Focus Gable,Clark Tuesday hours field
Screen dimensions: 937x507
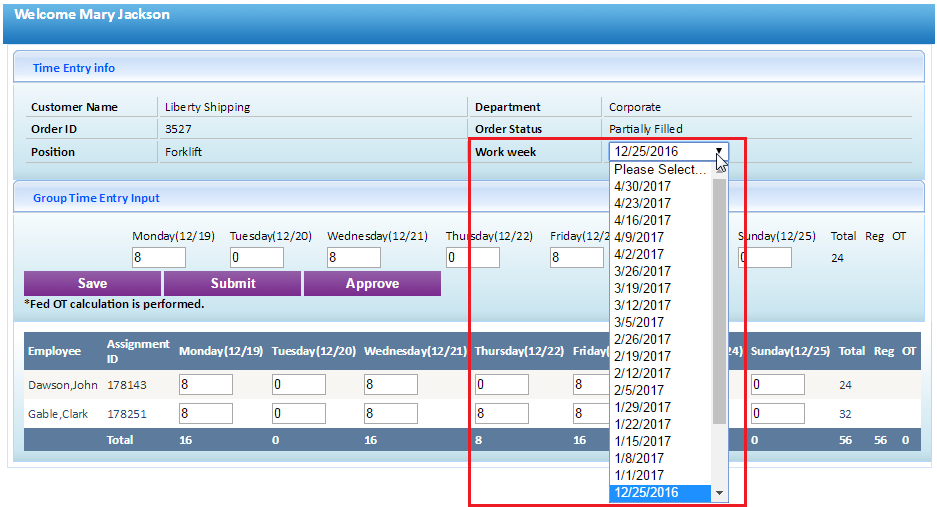pyautogui.click(x=299, y=414)
